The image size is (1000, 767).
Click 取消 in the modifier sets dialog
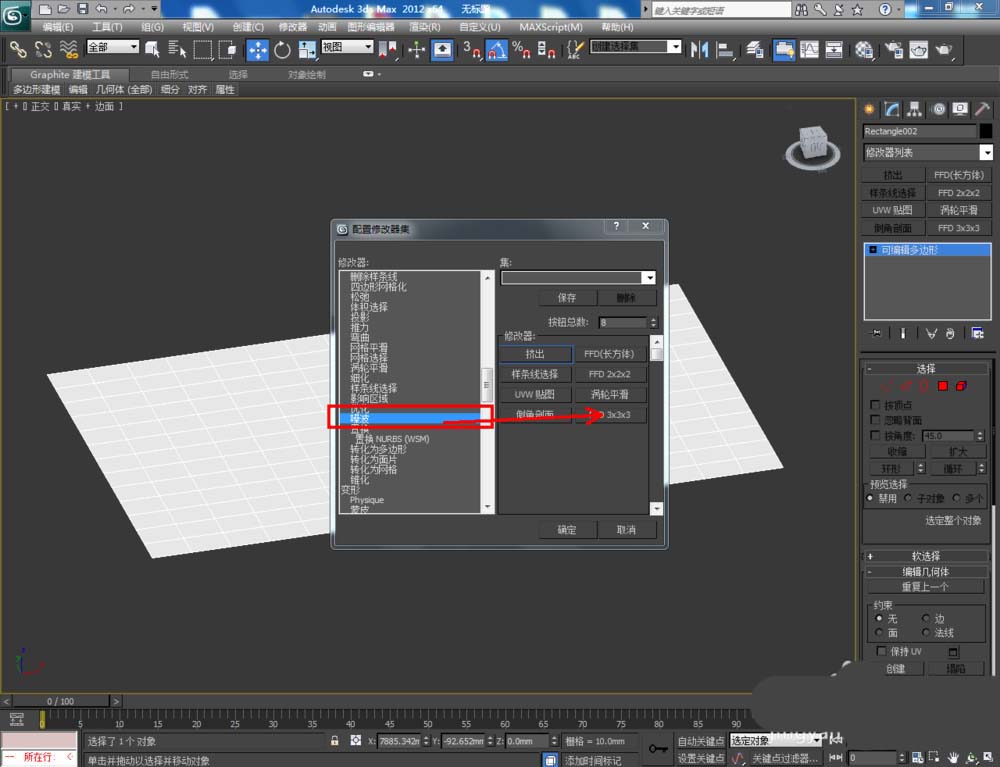tap(626, 529)
